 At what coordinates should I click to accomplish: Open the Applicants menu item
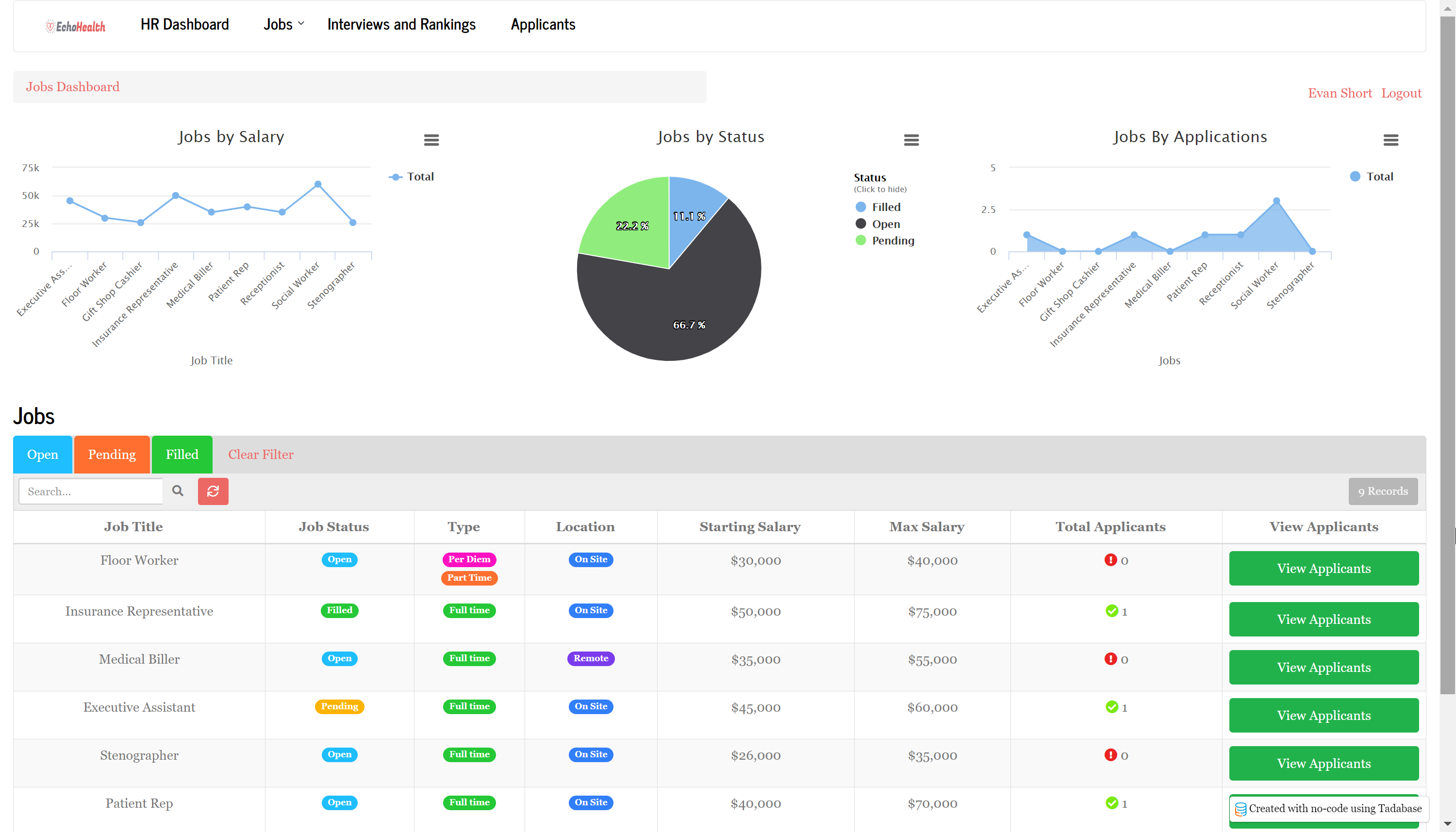pos(543,25)
